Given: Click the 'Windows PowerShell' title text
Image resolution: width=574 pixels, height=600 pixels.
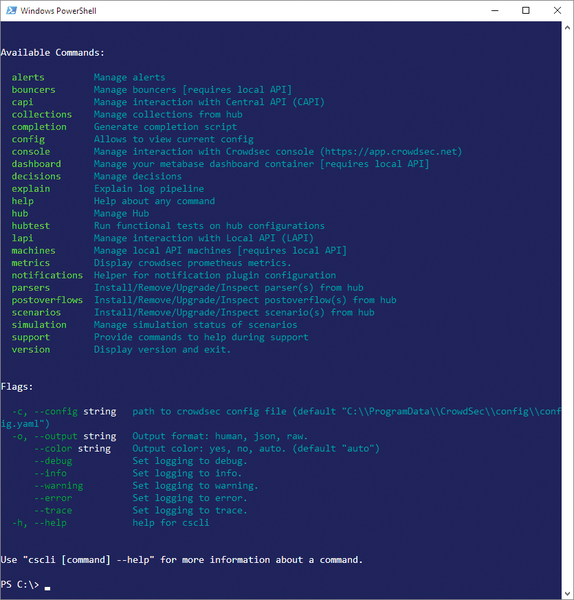Looking at the screenshot, I should 59,11.
